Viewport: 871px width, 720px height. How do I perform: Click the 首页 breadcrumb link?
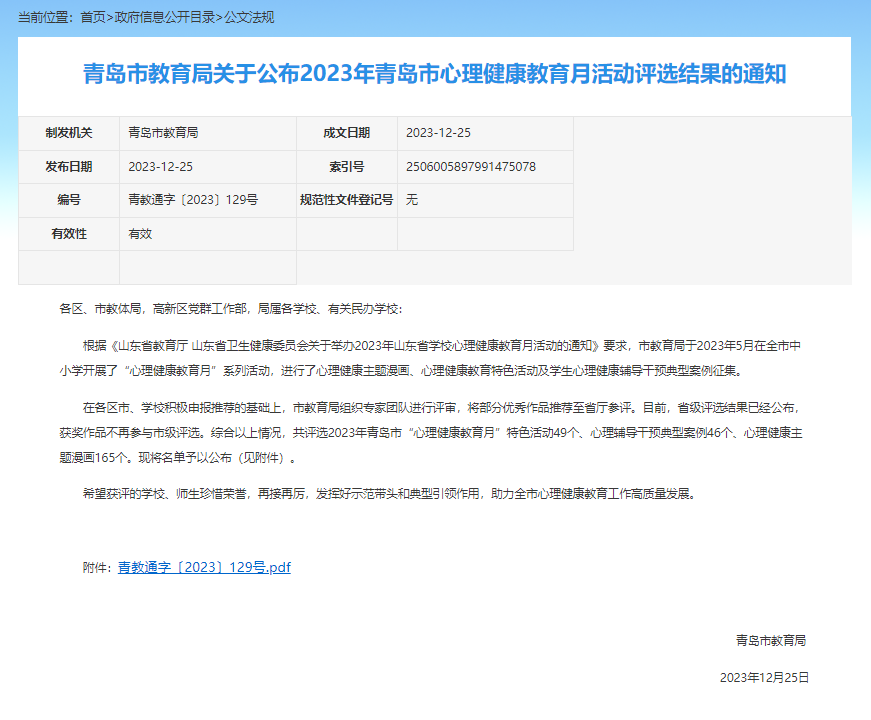point(92,17)
